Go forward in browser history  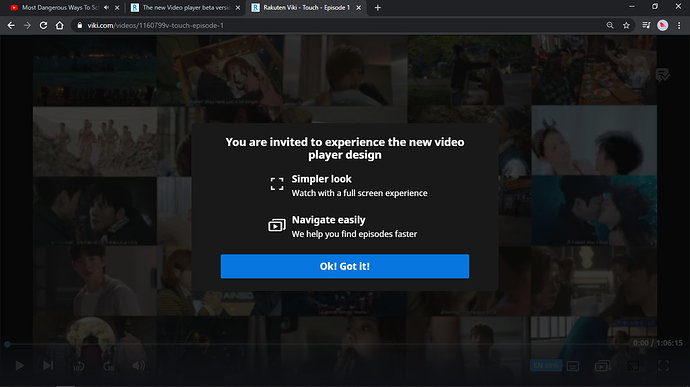tap(27, 26)
